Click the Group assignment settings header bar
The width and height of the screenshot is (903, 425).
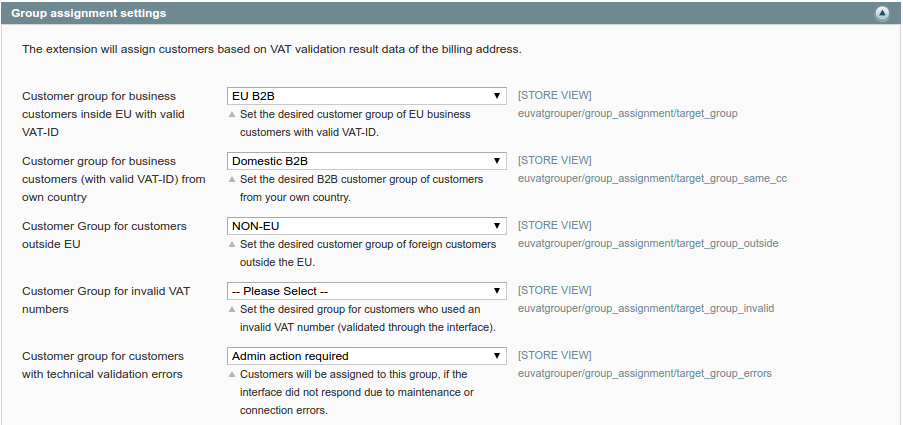tap(452, 13)
